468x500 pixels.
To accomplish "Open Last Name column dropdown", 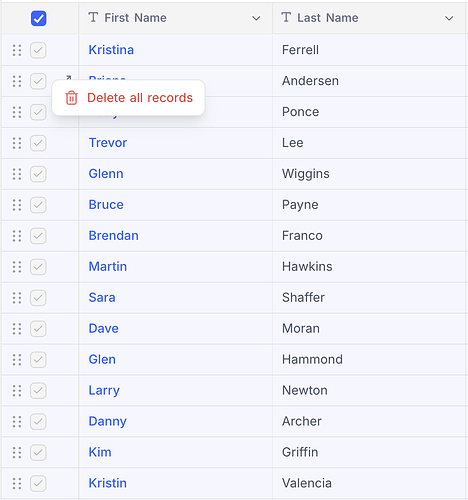I will (x=449, y=18).
